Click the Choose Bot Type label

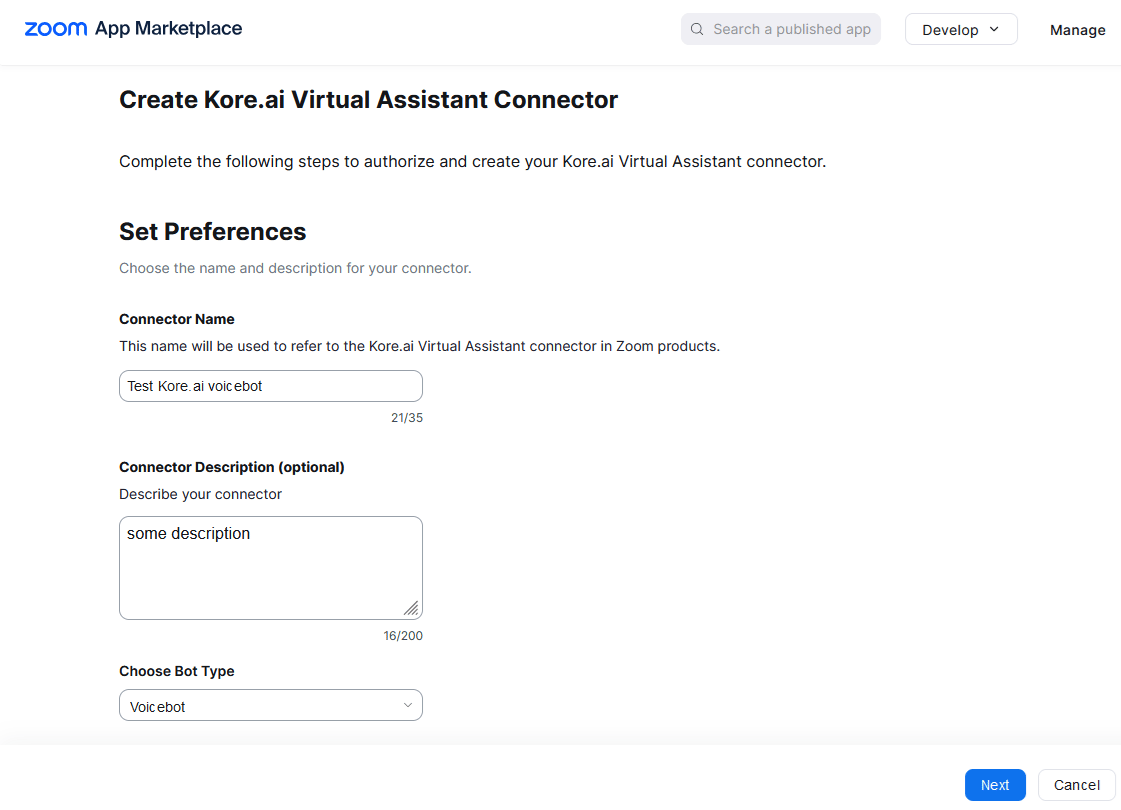click(x=177, y=671)
